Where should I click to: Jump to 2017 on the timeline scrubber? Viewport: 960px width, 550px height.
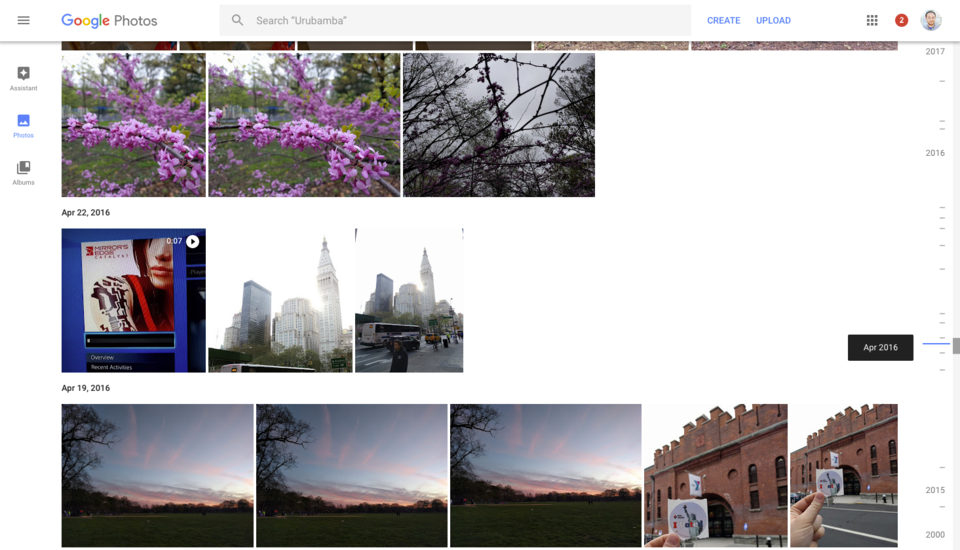pos(935,51)
